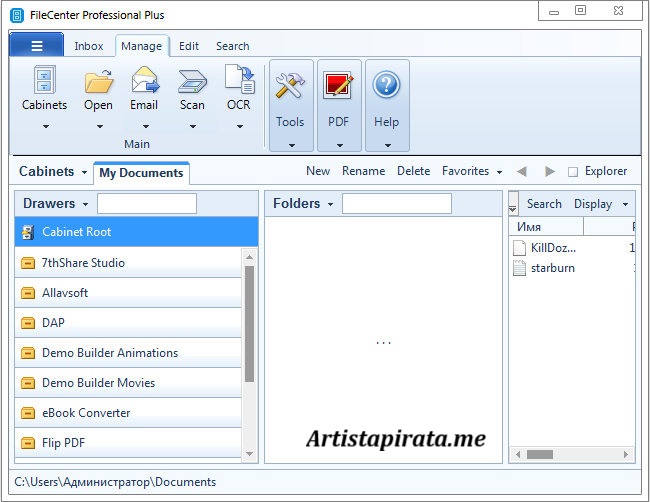Switch to the Search ribbon tab
650x502 pixels.
coord(233,46)
